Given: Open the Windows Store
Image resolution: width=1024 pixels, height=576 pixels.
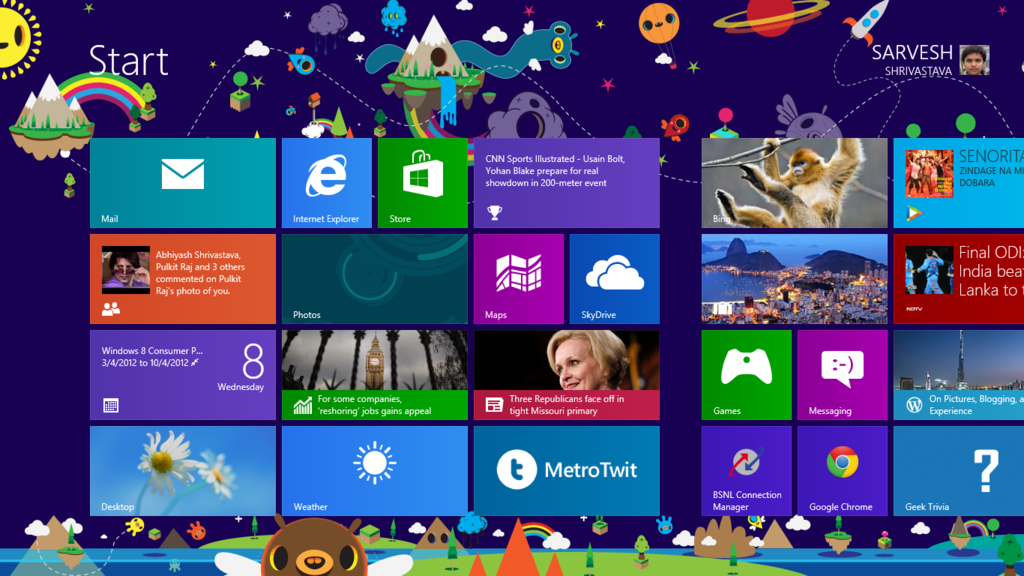Looking at the screenshot, I should 421,182.
